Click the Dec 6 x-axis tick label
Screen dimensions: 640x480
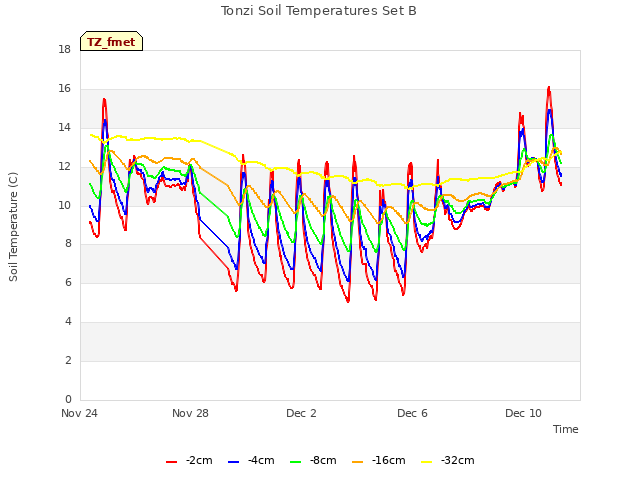pos(412,413)
